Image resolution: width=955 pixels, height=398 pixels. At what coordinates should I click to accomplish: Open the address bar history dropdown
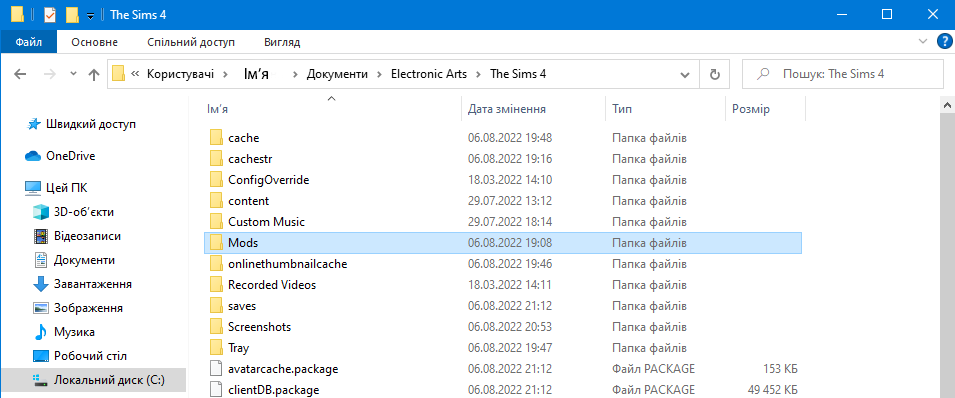tap(685, 74)
